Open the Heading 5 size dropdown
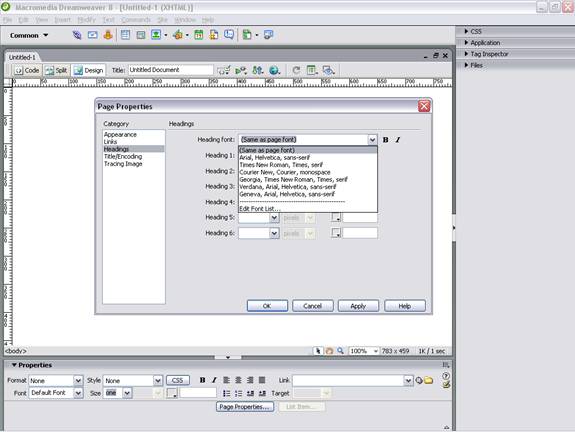Viewport: 575px width, 432px height. pos(274,218)
